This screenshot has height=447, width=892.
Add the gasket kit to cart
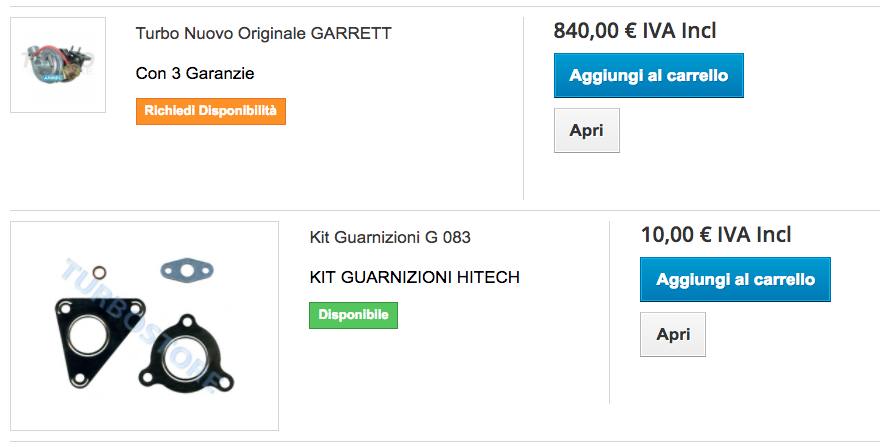pyautogui.click(x=735, y=279)
